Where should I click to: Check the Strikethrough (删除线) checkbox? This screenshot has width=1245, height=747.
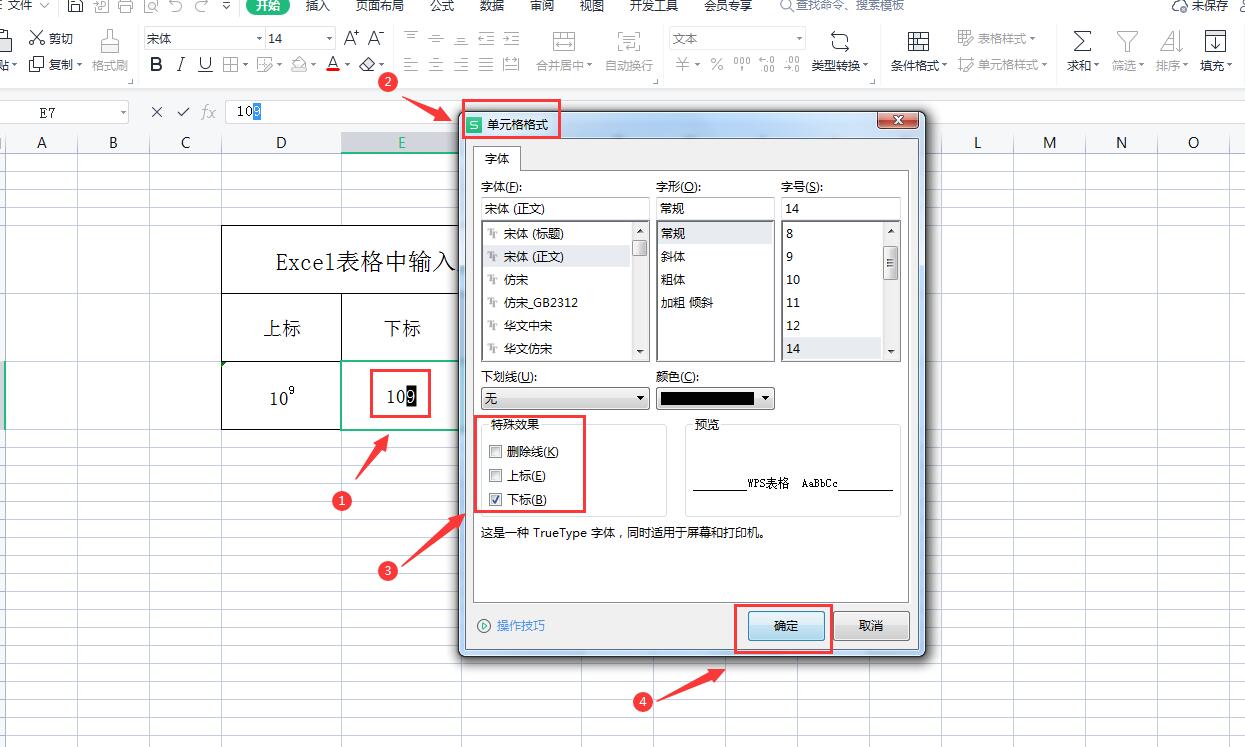(495, 452)
